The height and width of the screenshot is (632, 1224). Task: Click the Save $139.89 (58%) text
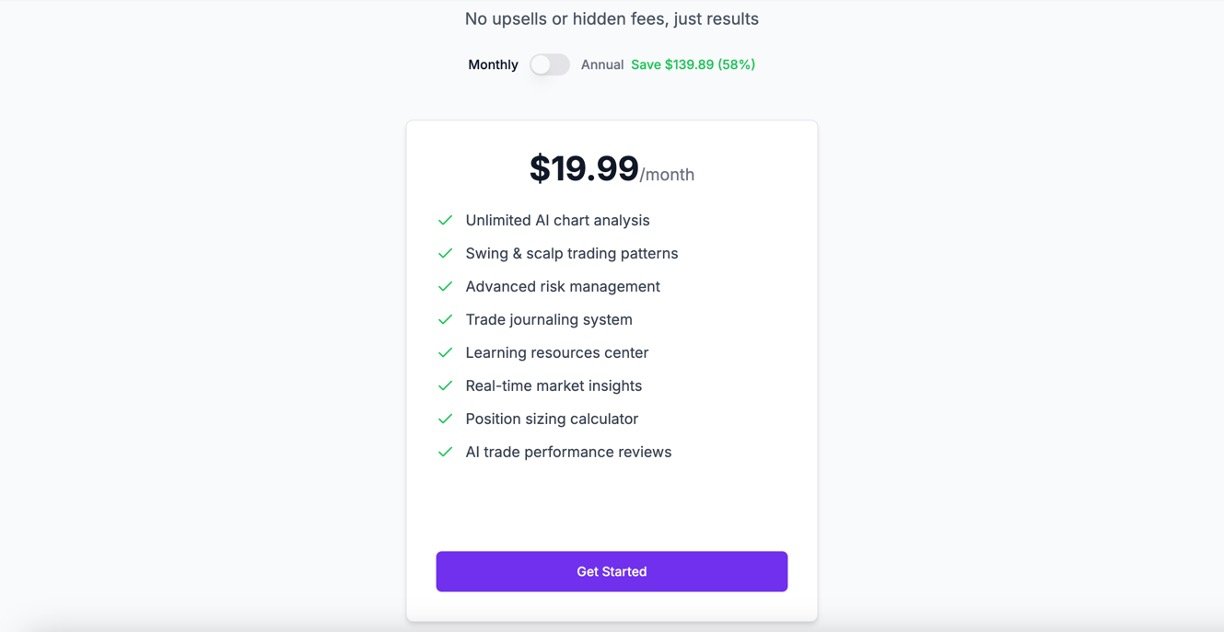click(x=693, y=65)
